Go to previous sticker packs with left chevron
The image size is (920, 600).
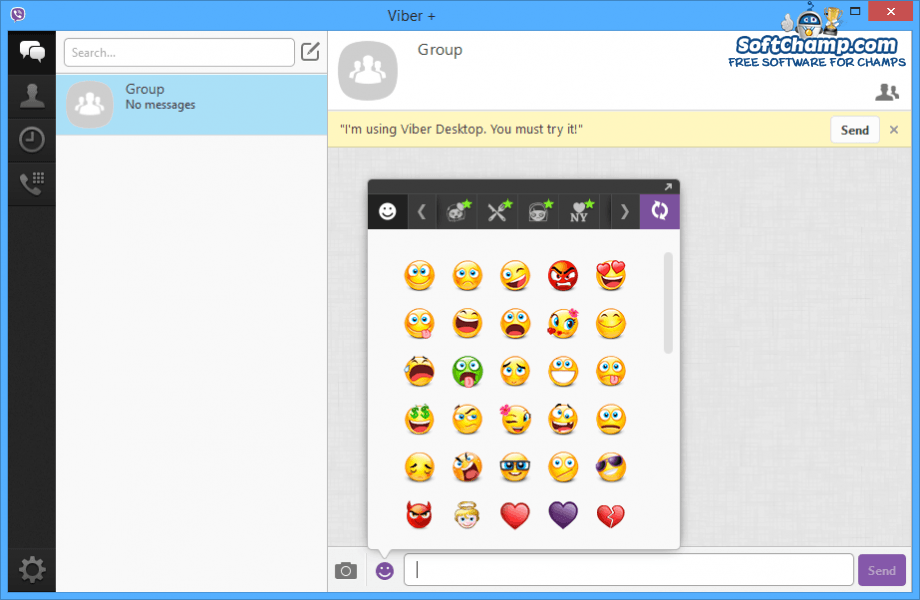[x=421, y=211]
